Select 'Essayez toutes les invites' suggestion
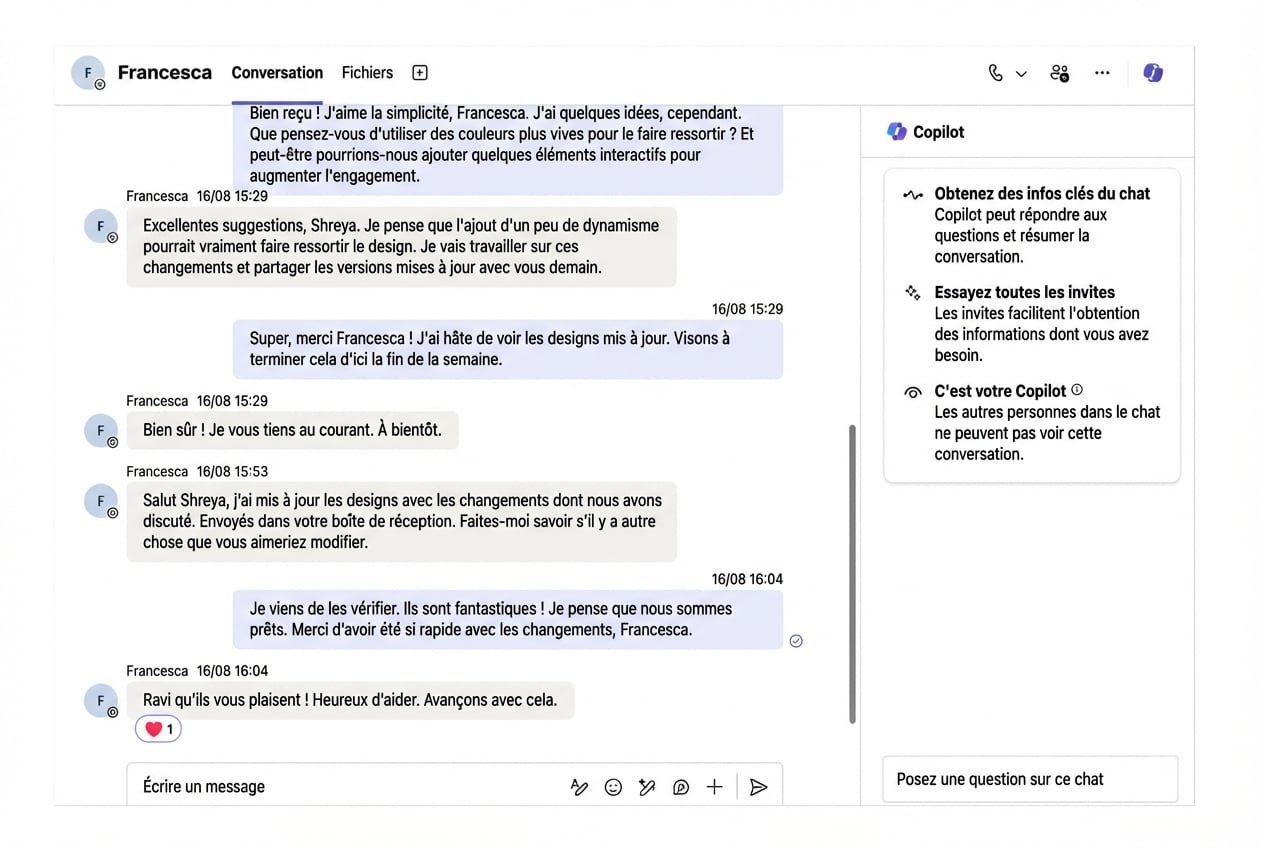1264x848 pixels. pos(1024,292)
